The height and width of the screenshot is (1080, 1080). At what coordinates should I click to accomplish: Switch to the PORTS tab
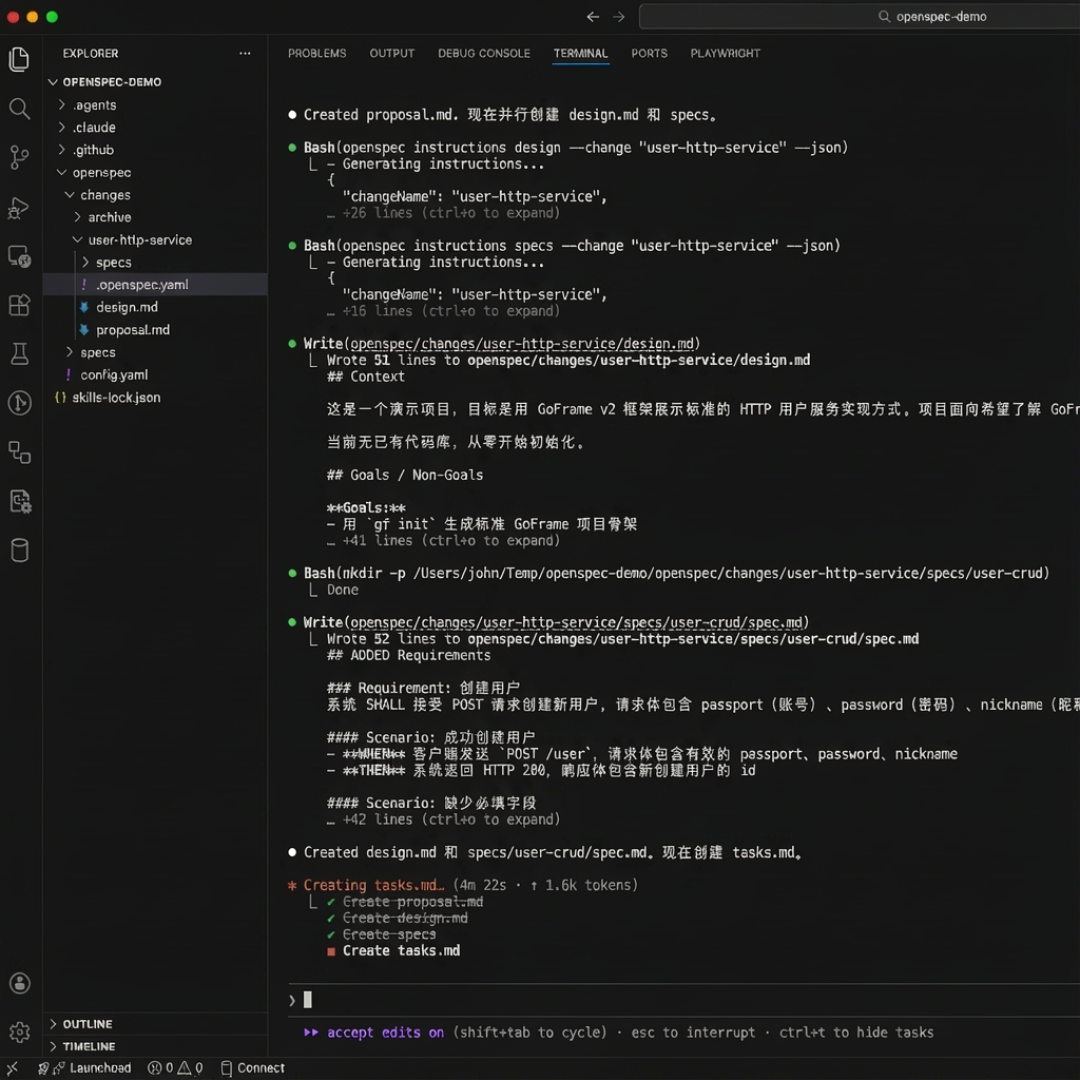(x=649, y=53)
